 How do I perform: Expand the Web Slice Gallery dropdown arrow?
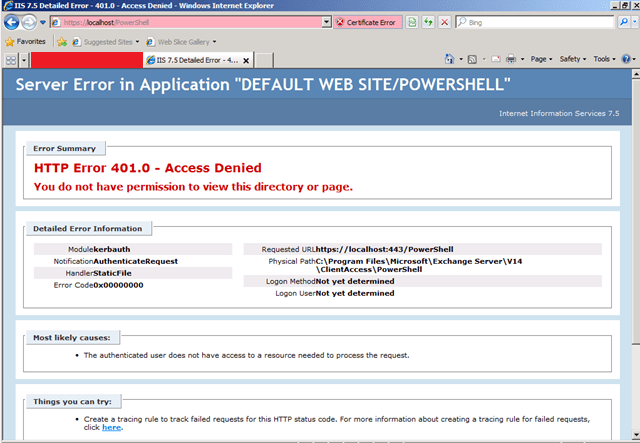[x=214, y=42]
